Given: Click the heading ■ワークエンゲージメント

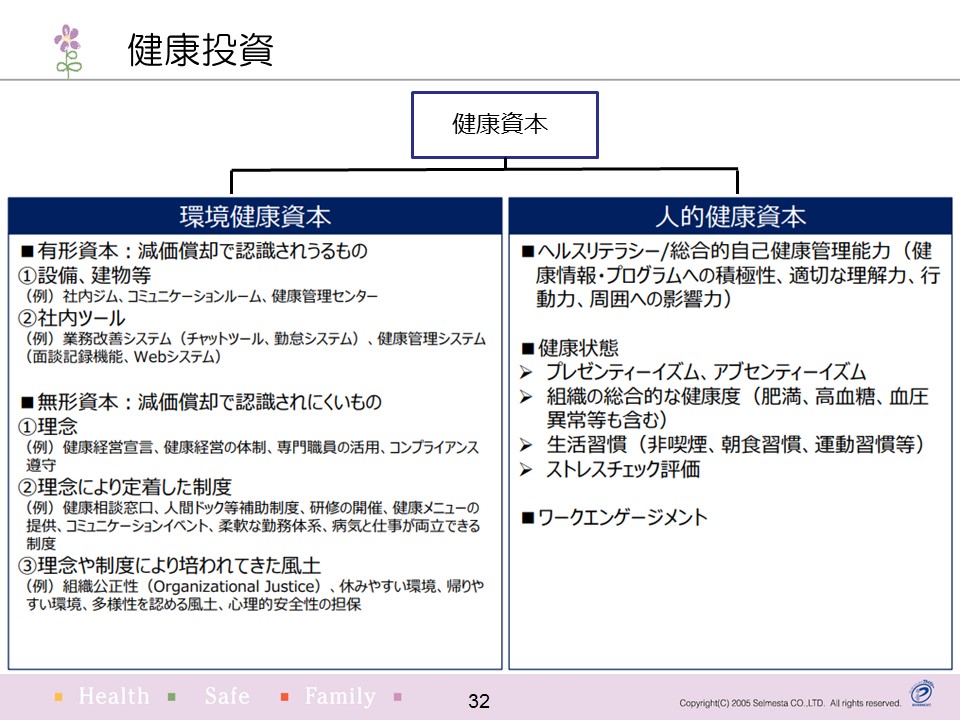Looking at the screenshot, I should [x=615, y=517].
